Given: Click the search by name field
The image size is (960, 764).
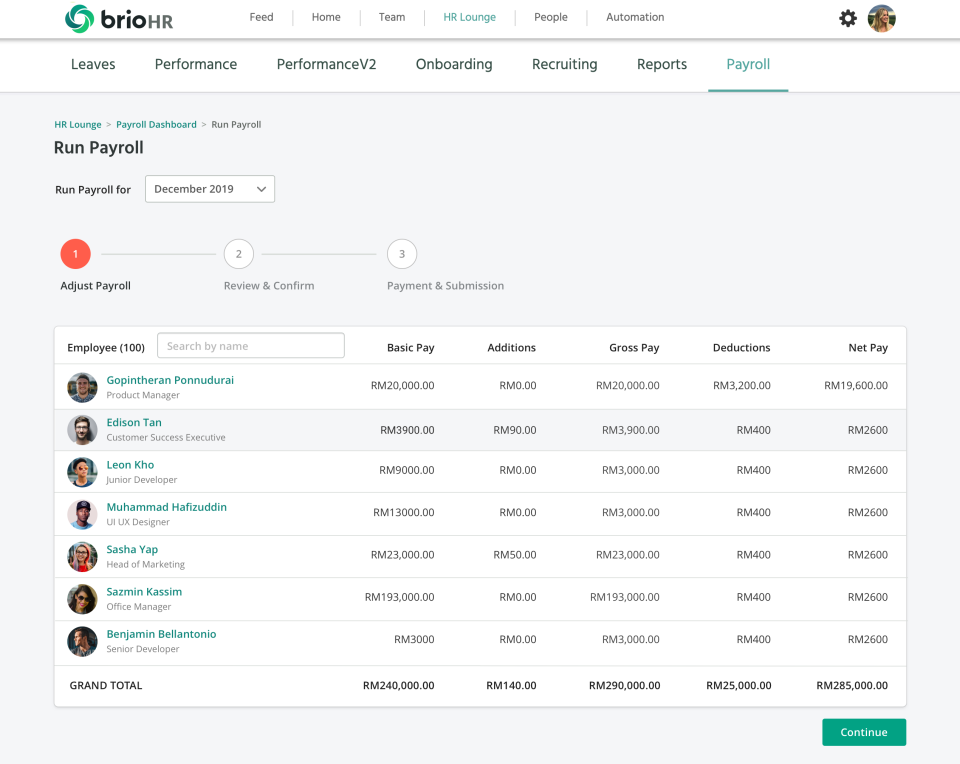Looking at the screenshot, I should point(250,345).
